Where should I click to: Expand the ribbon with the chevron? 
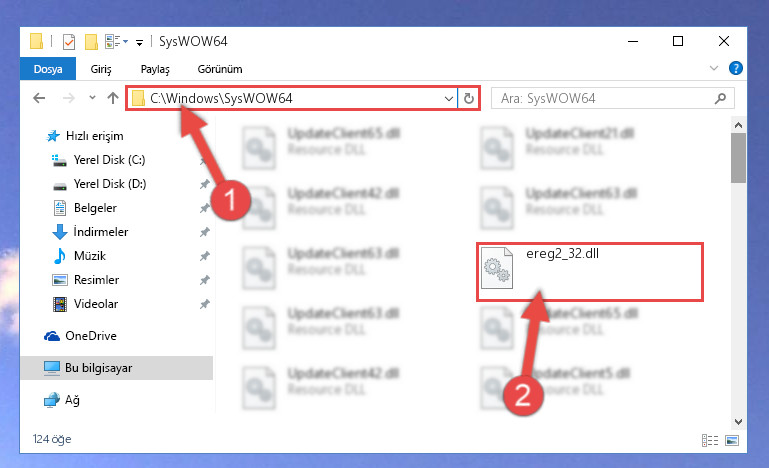click(x=714, y=68)
